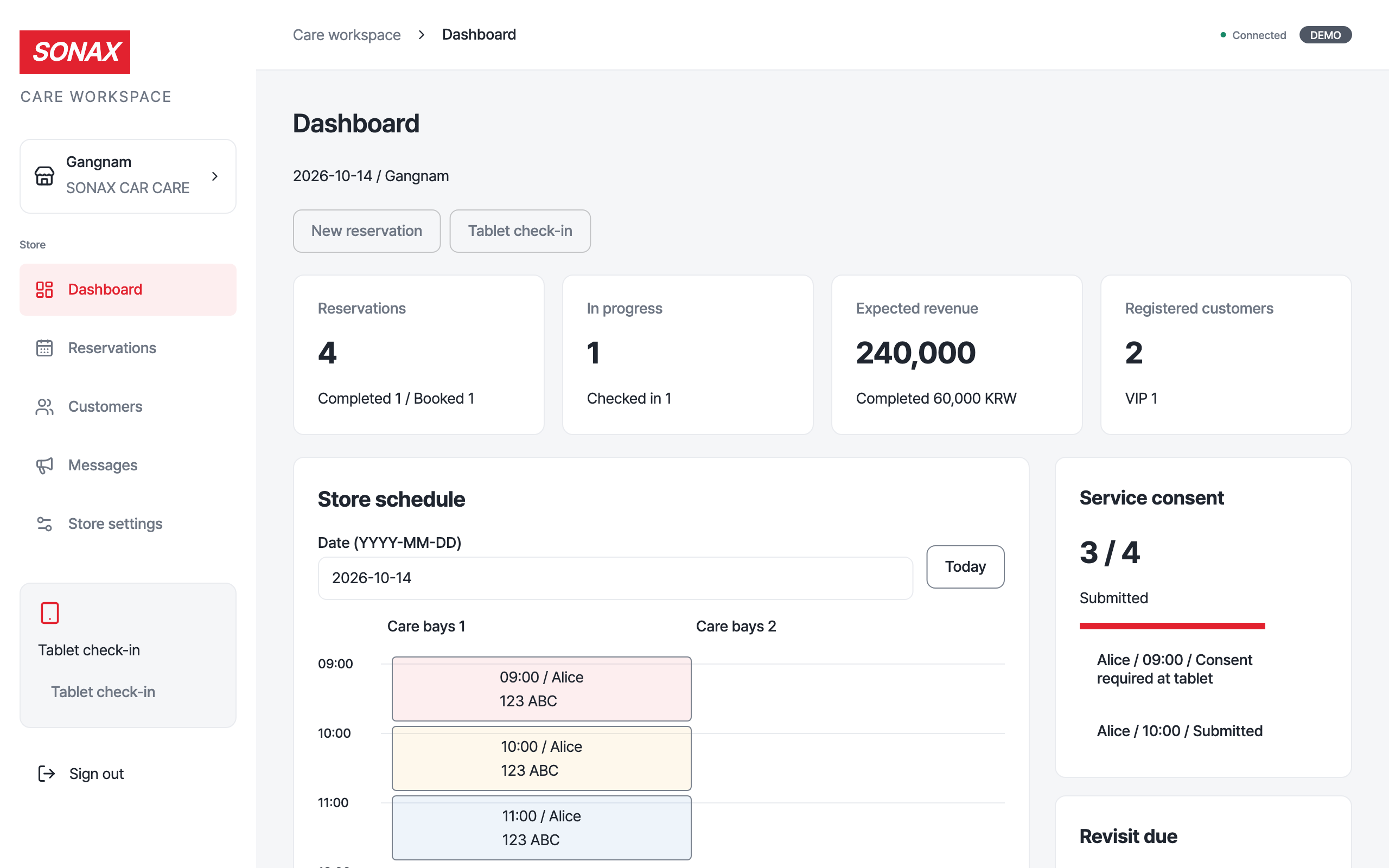This screenshot has width=1389, height=868.
Task: Click the red tablet device icon
Action: click(x=50, y=612)
